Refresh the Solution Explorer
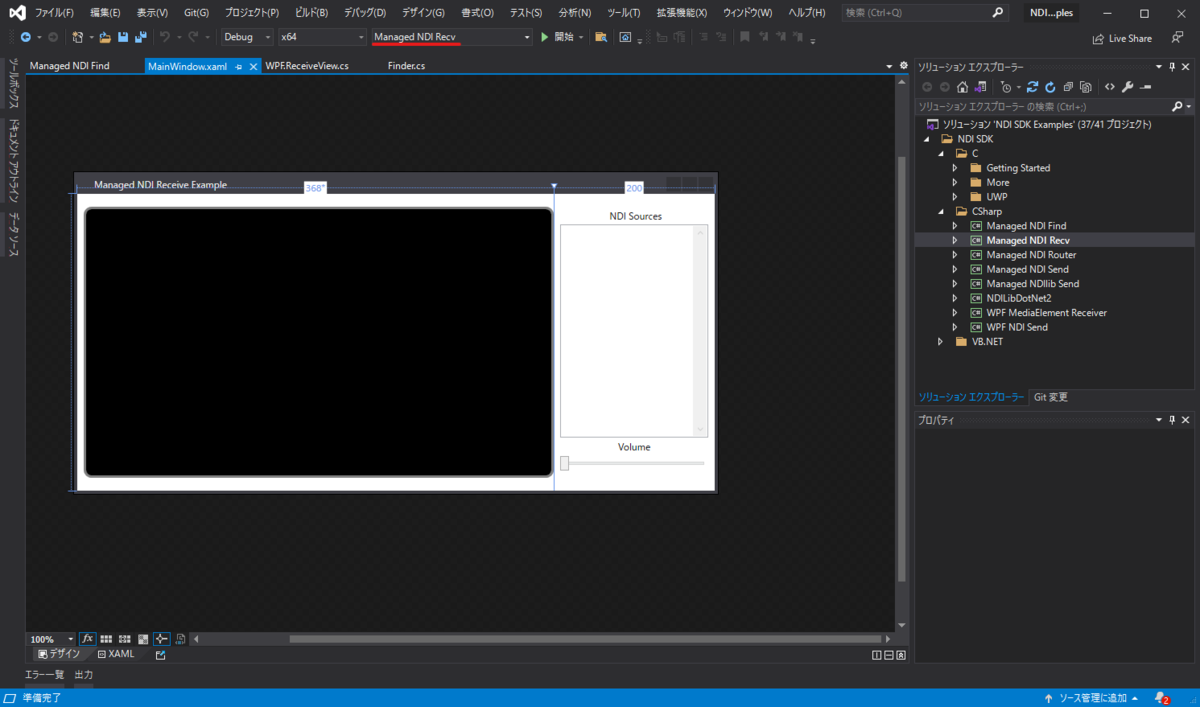This screenshot has width=1200, height=707. tap(1050, 87)
